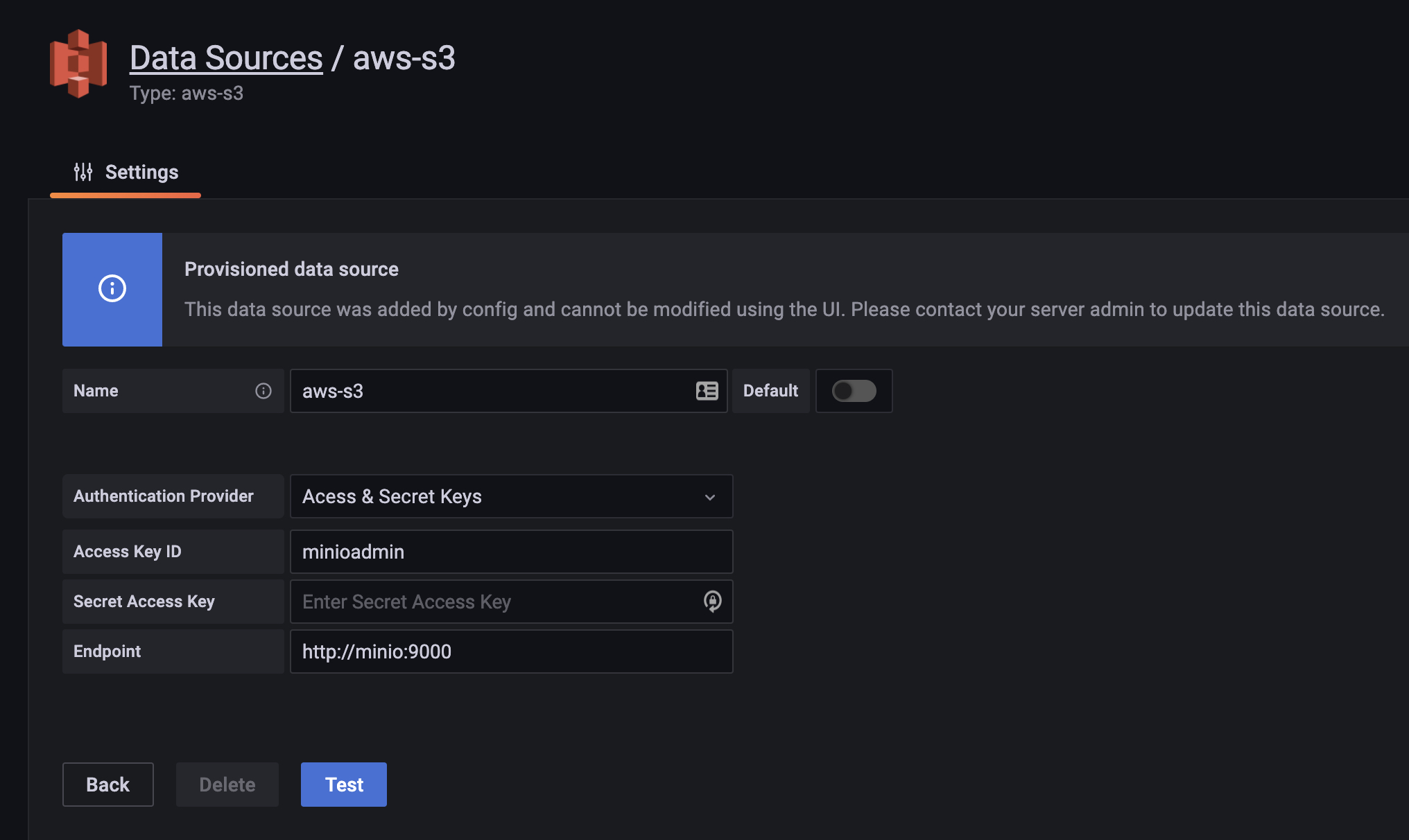Click the Back button
The height and width of the screenshot is (840, 1409).
coord(108,785)
